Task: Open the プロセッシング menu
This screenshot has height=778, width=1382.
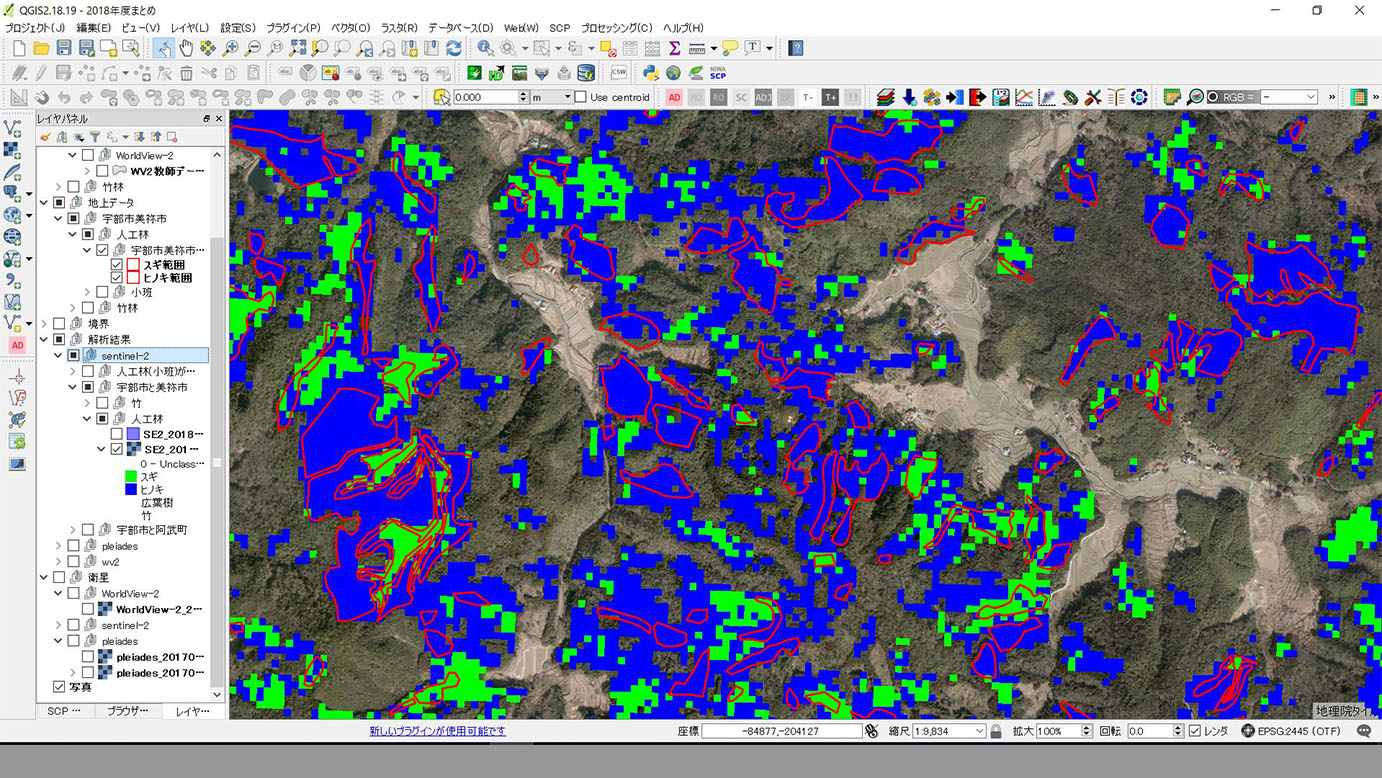Action: pos(616,28)
